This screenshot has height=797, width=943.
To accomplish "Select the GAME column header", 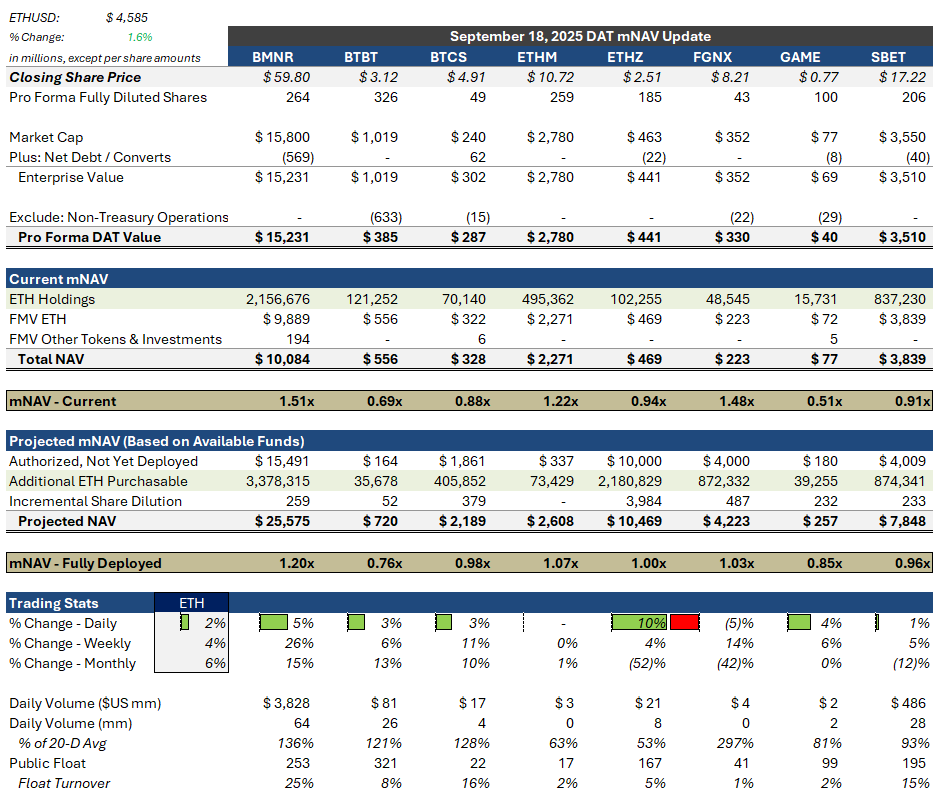I will 800,57.
